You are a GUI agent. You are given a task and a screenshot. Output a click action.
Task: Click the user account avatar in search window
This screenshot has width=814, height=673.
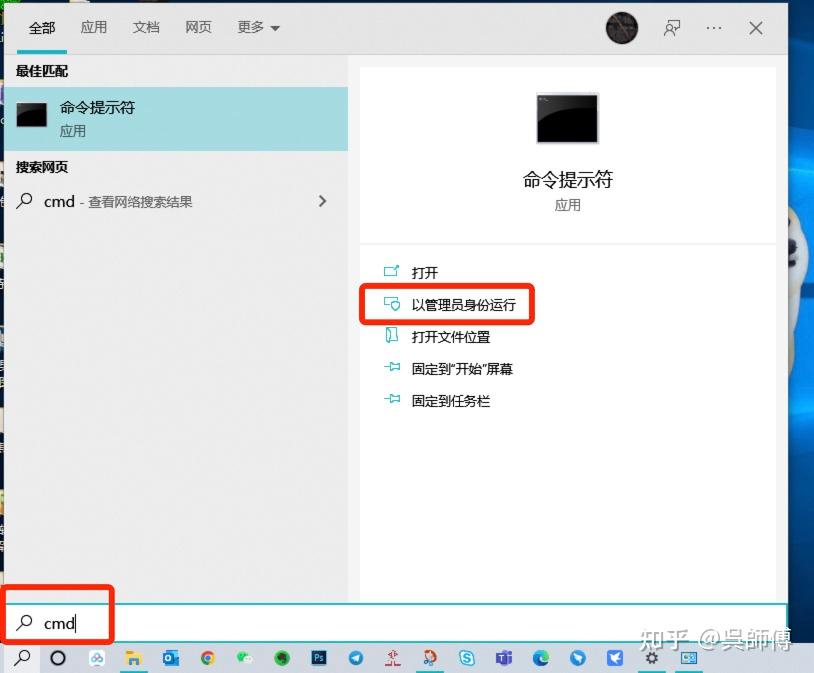(x=622, y=28)
